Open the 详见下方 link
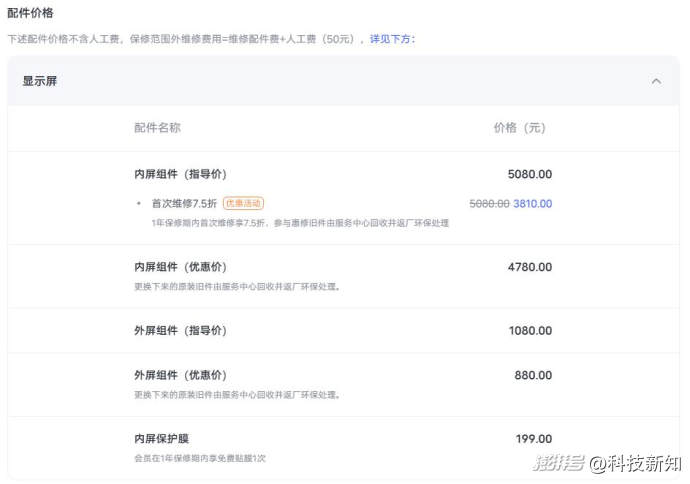Viewport: 690px width, 484px height. pyautogui.click(x=392, y=39)
